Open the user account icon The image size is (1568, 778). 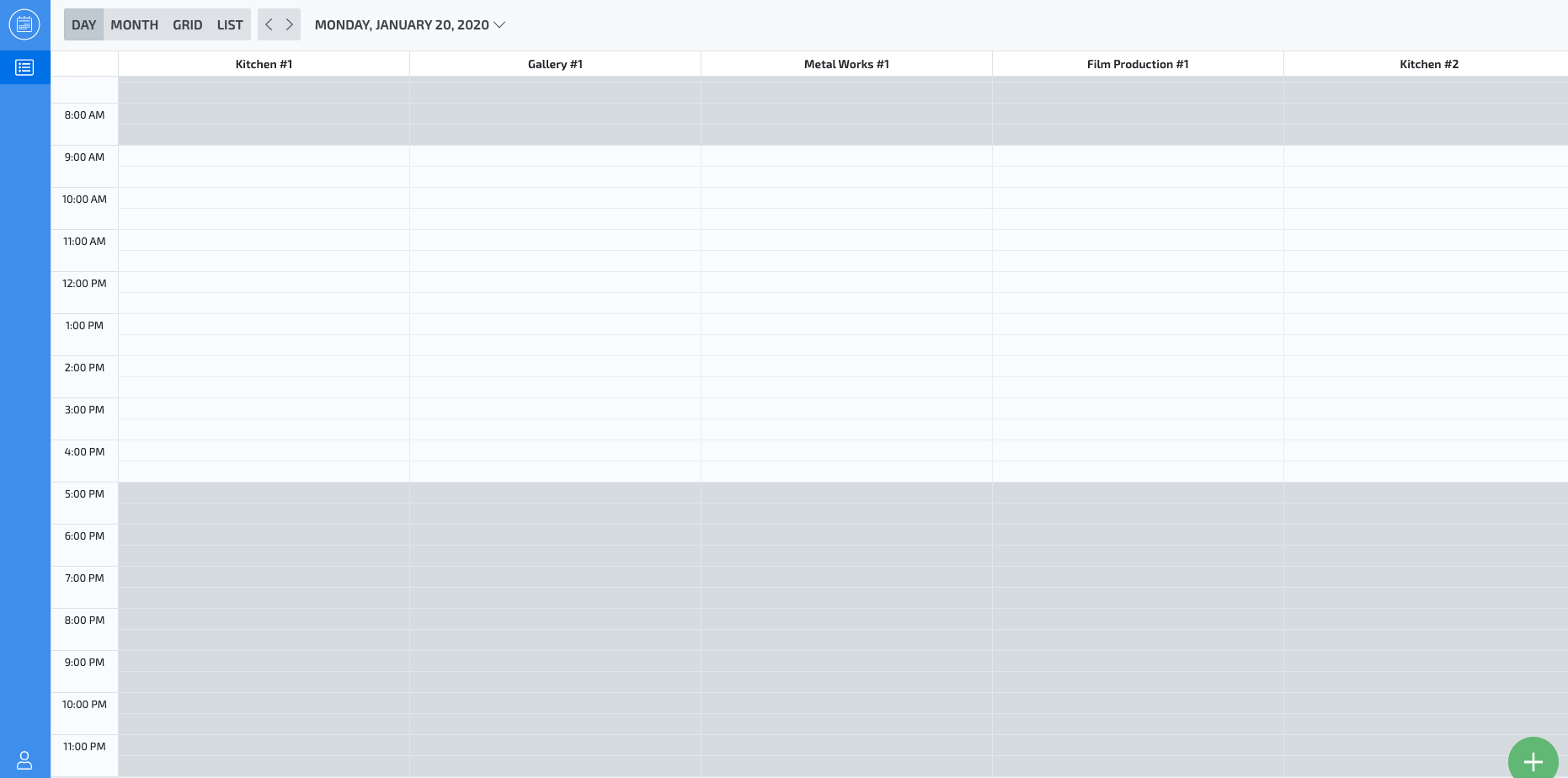(24, 760)
